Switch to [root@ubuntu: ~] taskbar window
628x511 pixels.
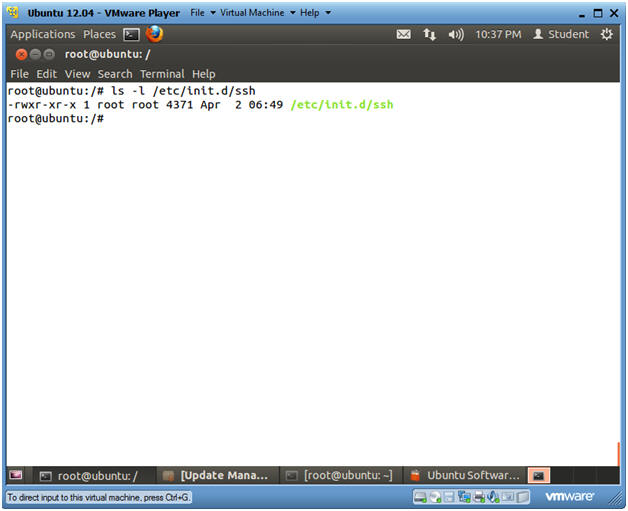pyautogui.click(x=340, y=476)
